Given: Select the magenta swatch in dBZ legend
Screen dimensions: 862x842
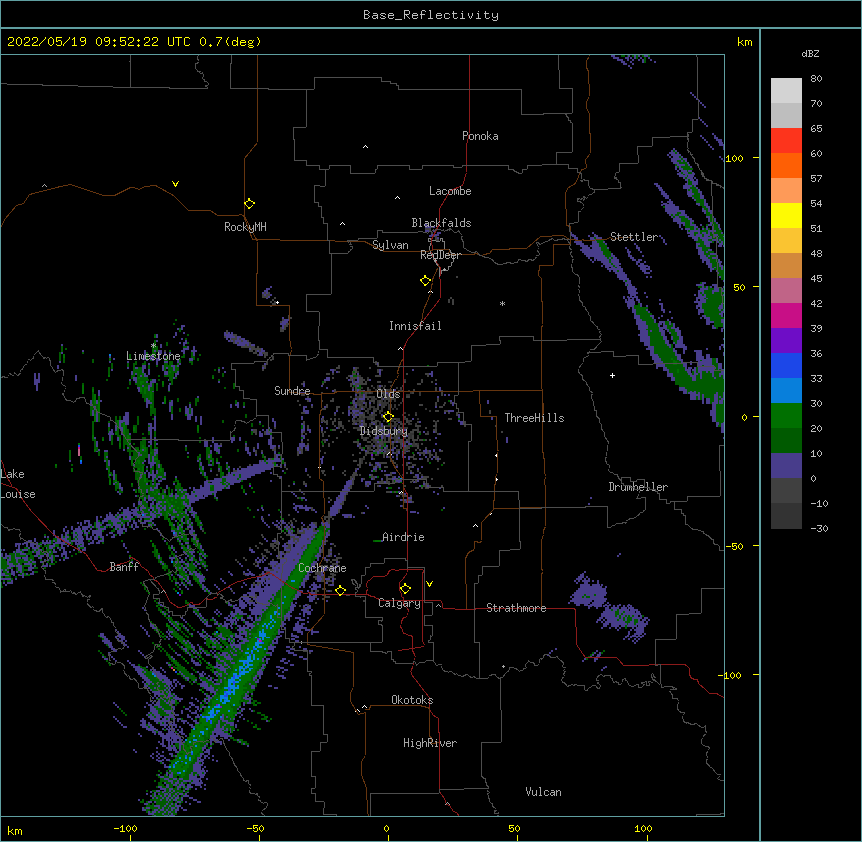Looking at the screenshot, I should (786, 315).
